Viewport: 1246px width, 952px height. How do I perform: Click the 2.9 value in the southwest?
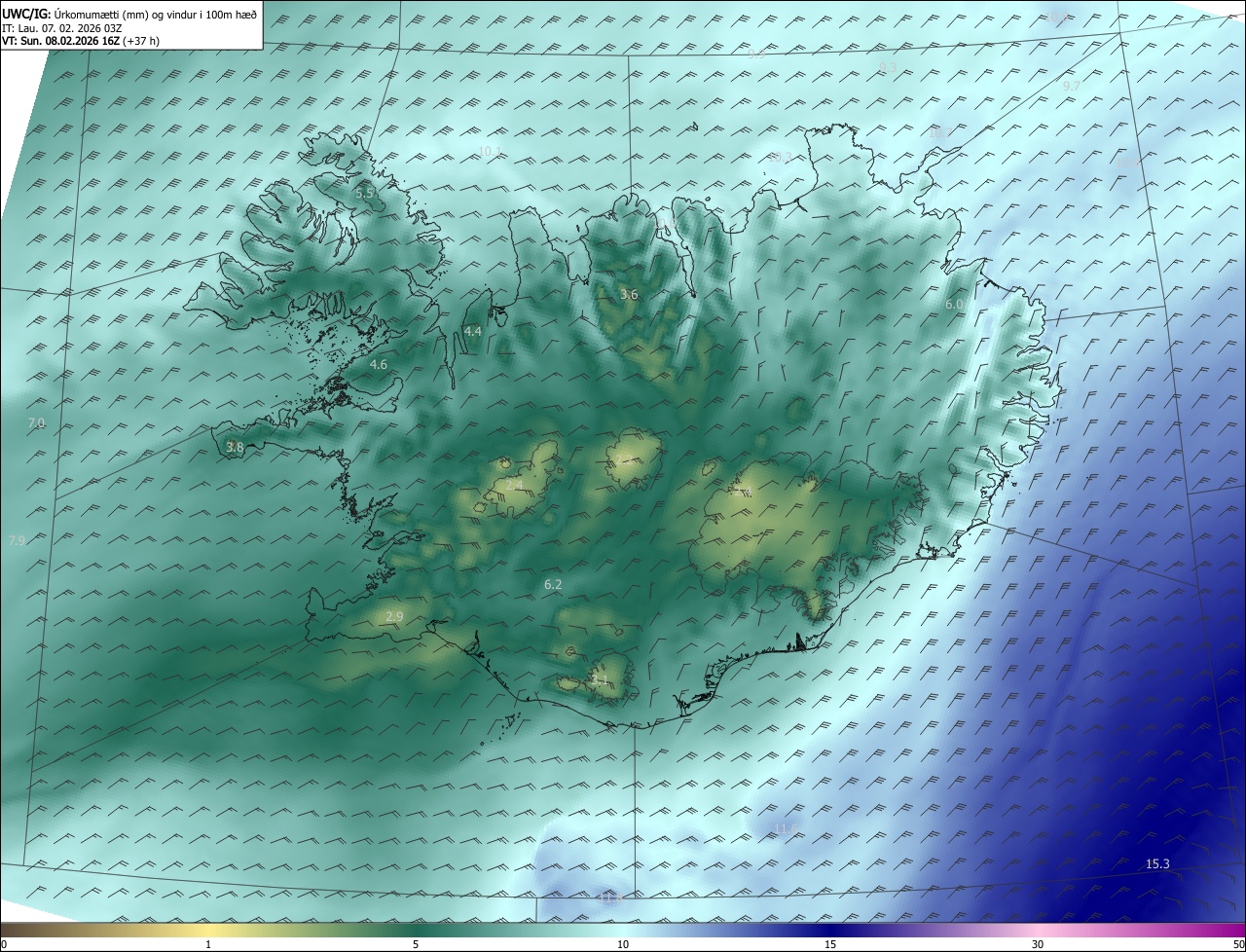[x=394, y=617]
